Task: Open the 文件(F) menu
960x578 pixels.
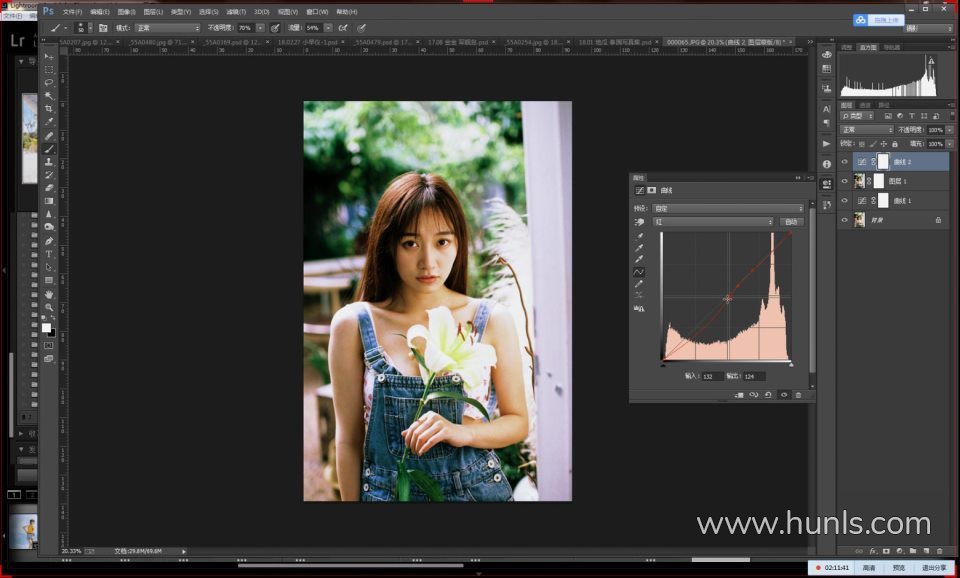Action: 72,12
